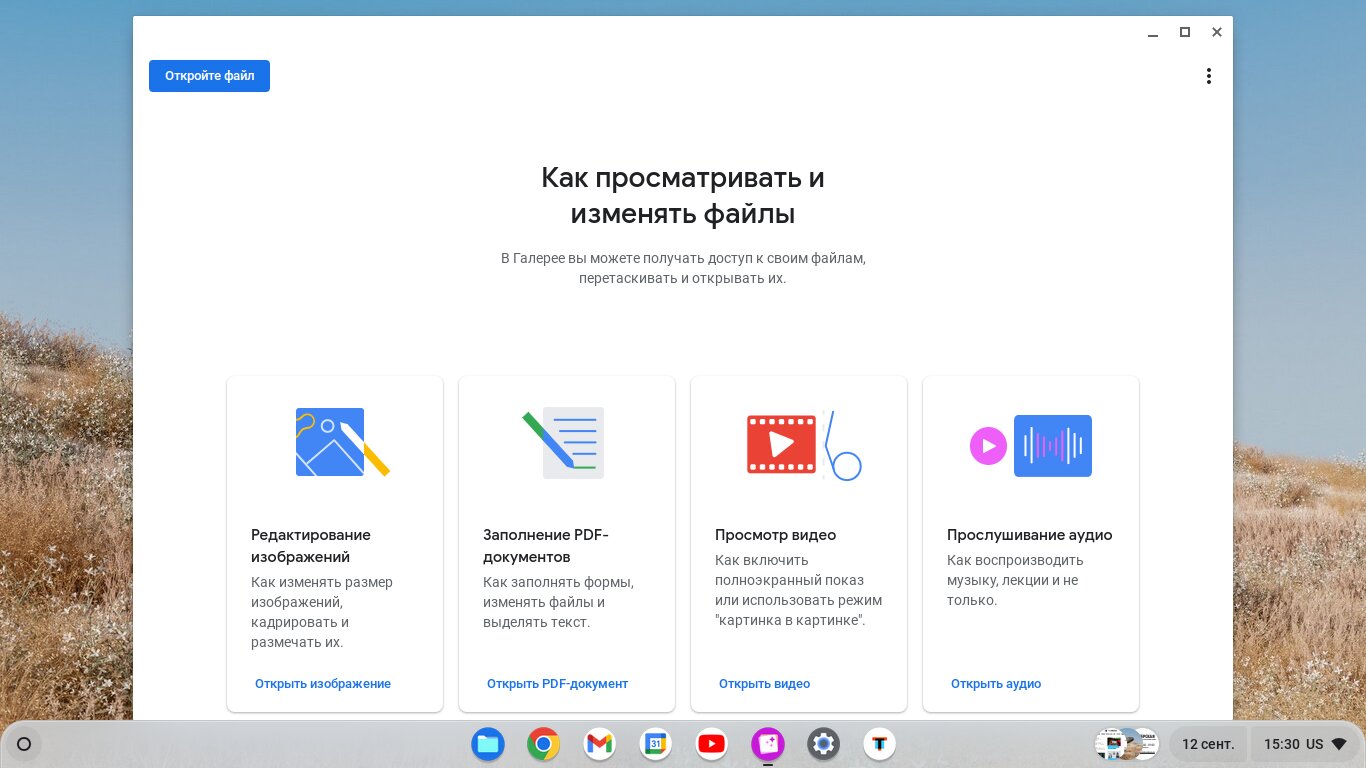The height and width of the screenshot is (768, 1366).
Task: Click the "Открыть аудио" link
Action: click(996, 684)
